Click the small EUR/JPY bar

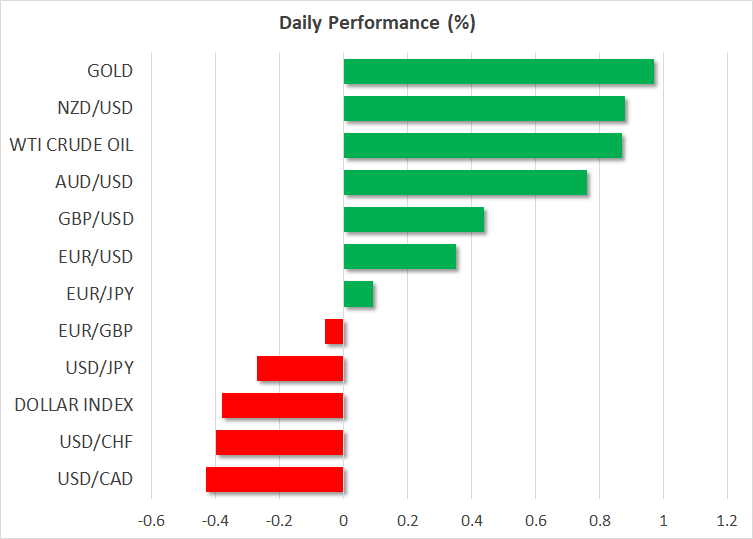[x=358, y=294]
